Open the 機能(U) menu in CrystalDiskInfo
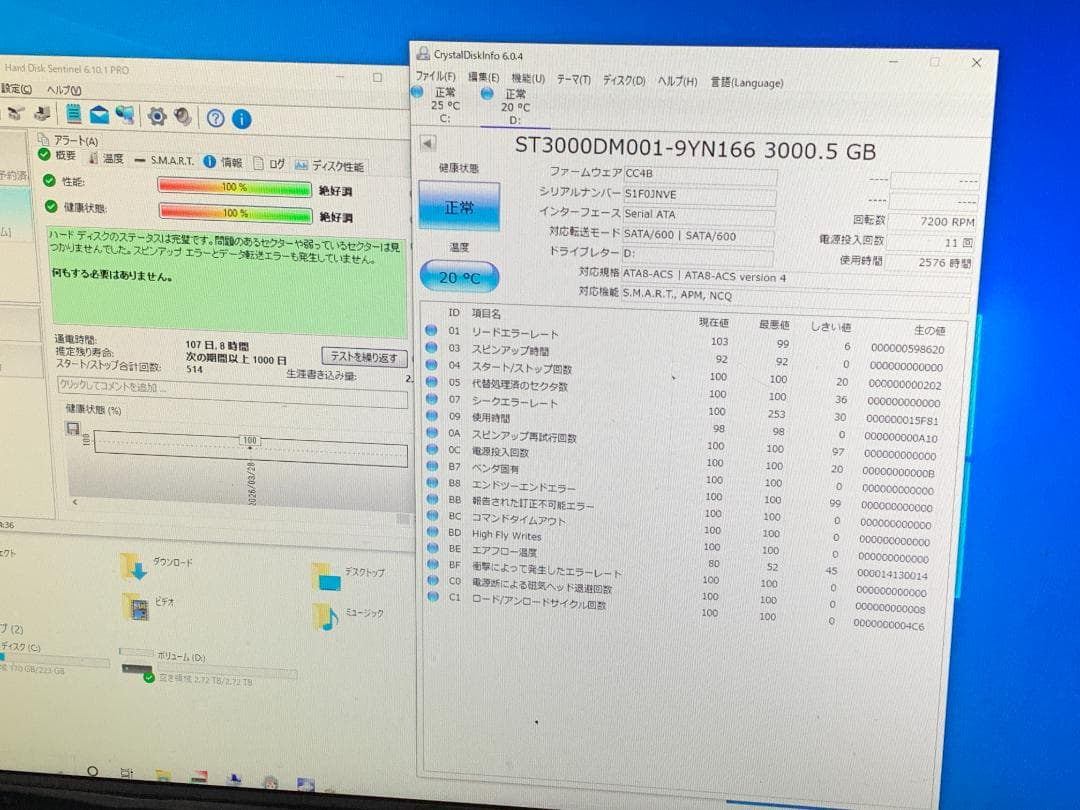 [x=528, y=79]
